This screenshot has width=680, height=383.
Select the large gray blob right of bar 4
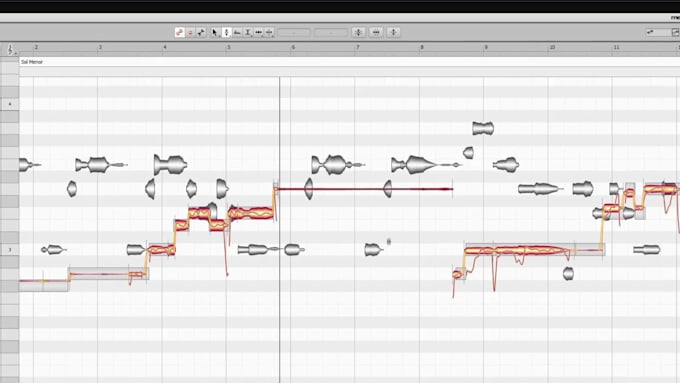click(170, 165)
